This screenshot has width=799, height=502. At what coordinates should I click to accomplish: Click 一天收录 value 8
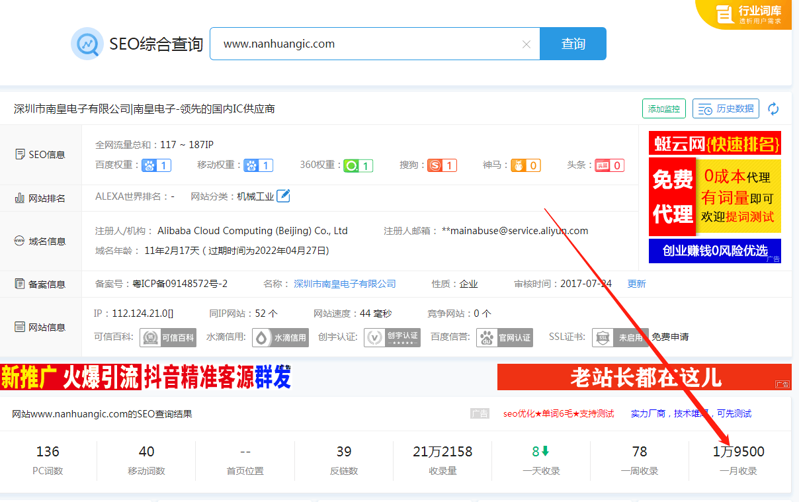[x=541, y=452]
